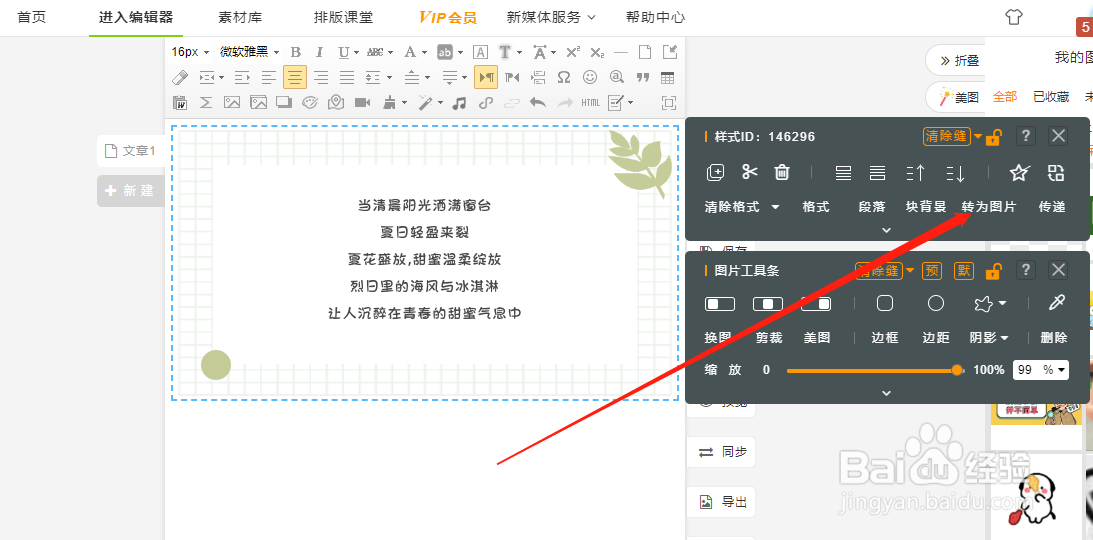Open font color dropdown arrow

(424, 53)
